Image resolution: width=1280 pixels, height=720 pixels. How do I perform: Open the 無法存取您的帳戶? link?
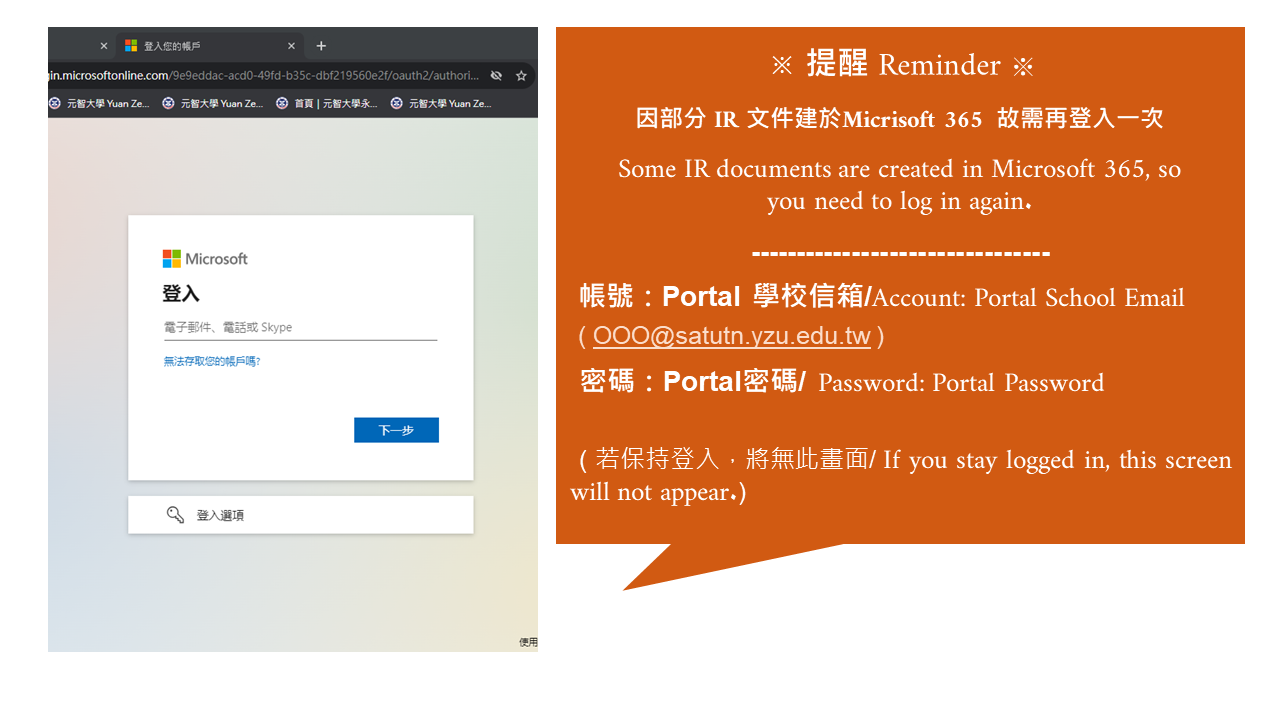point(212,361)
